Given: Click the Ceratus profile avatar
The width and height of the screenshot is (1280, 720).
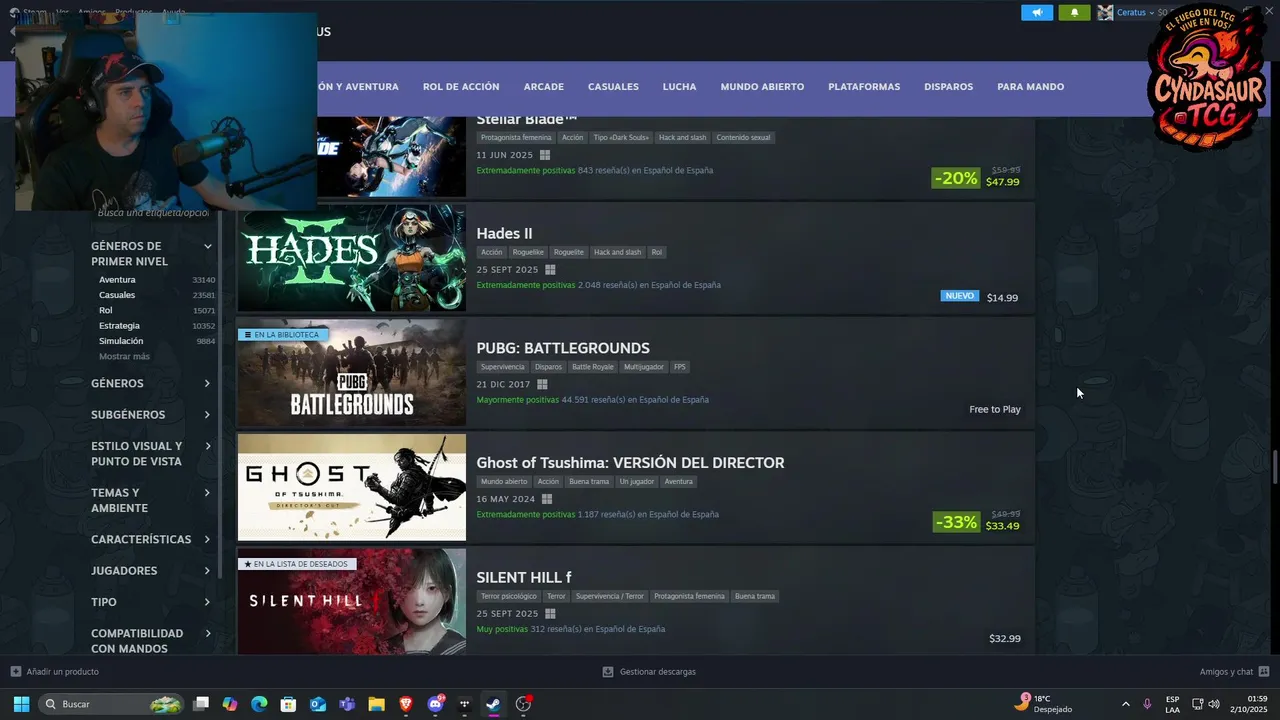Looking at the screenshot, I should tap(1105, 12).
